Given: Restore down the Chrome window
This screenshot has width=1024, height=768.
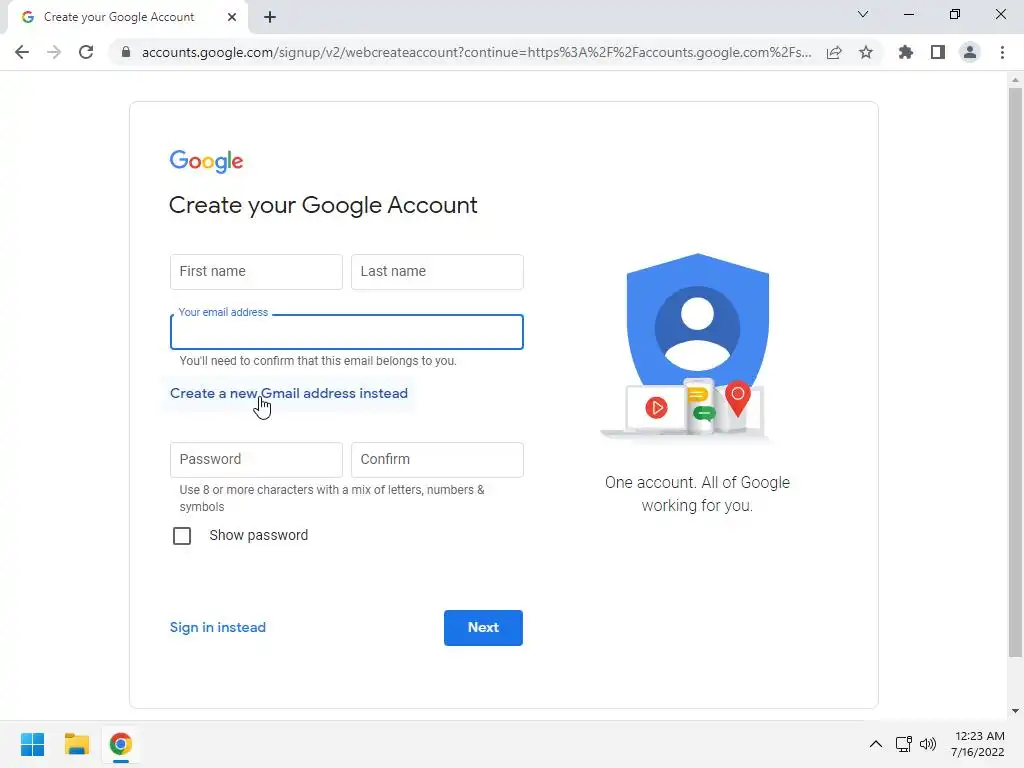Looking at the screenshot, I should 955,14.
